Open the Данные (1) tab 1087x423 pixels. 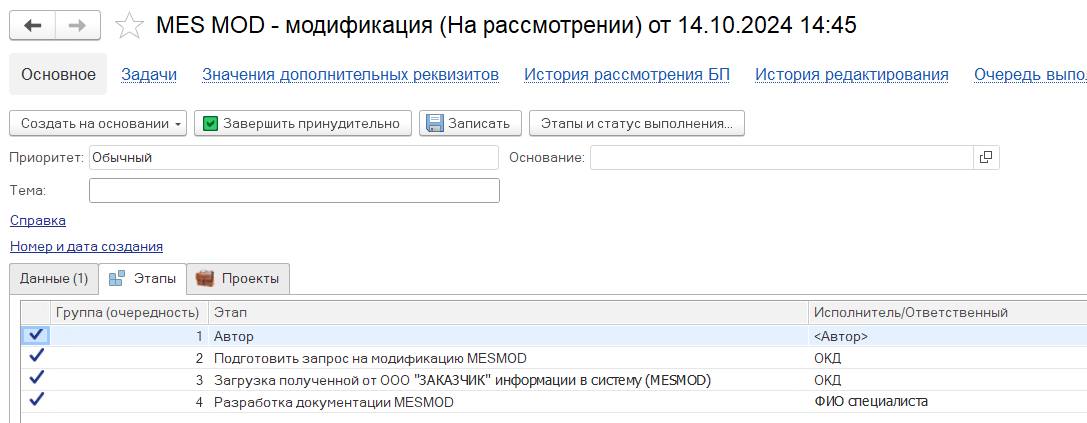(54, 278)
